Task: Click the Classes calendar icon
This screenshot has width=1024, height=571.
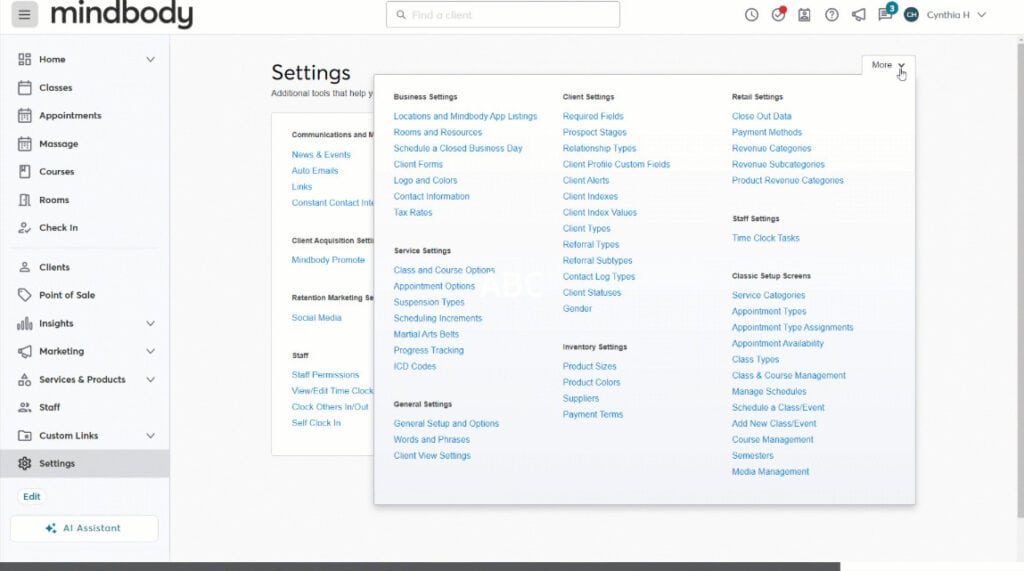Action: [25, 88]
